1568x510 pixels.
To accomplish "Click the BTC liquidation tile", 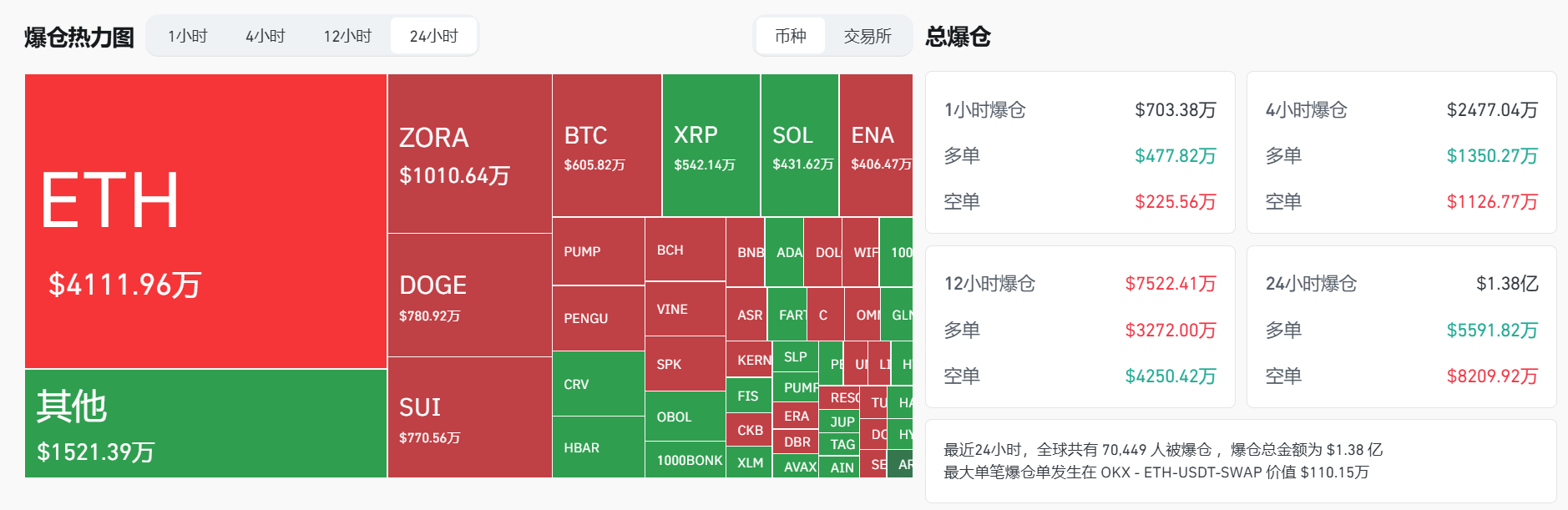I will [606, 145].
